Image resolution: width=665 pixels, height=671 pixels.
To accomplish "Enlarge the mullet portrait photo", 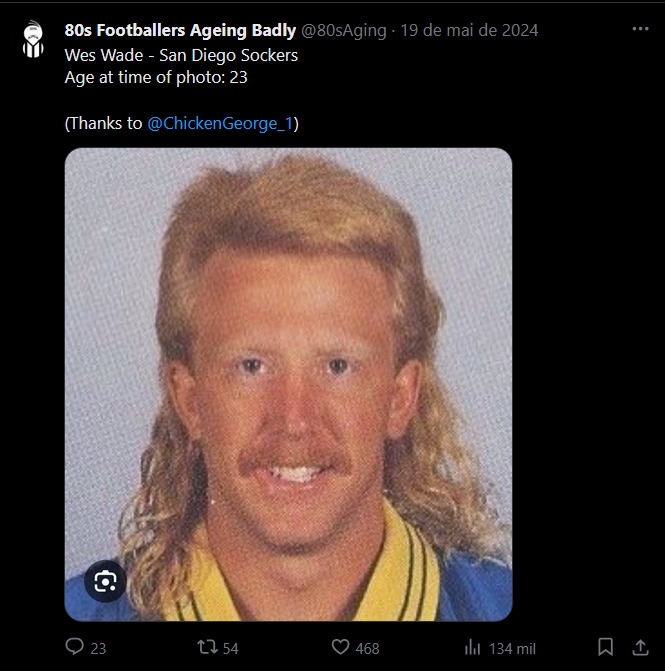I will pos(288,384).
